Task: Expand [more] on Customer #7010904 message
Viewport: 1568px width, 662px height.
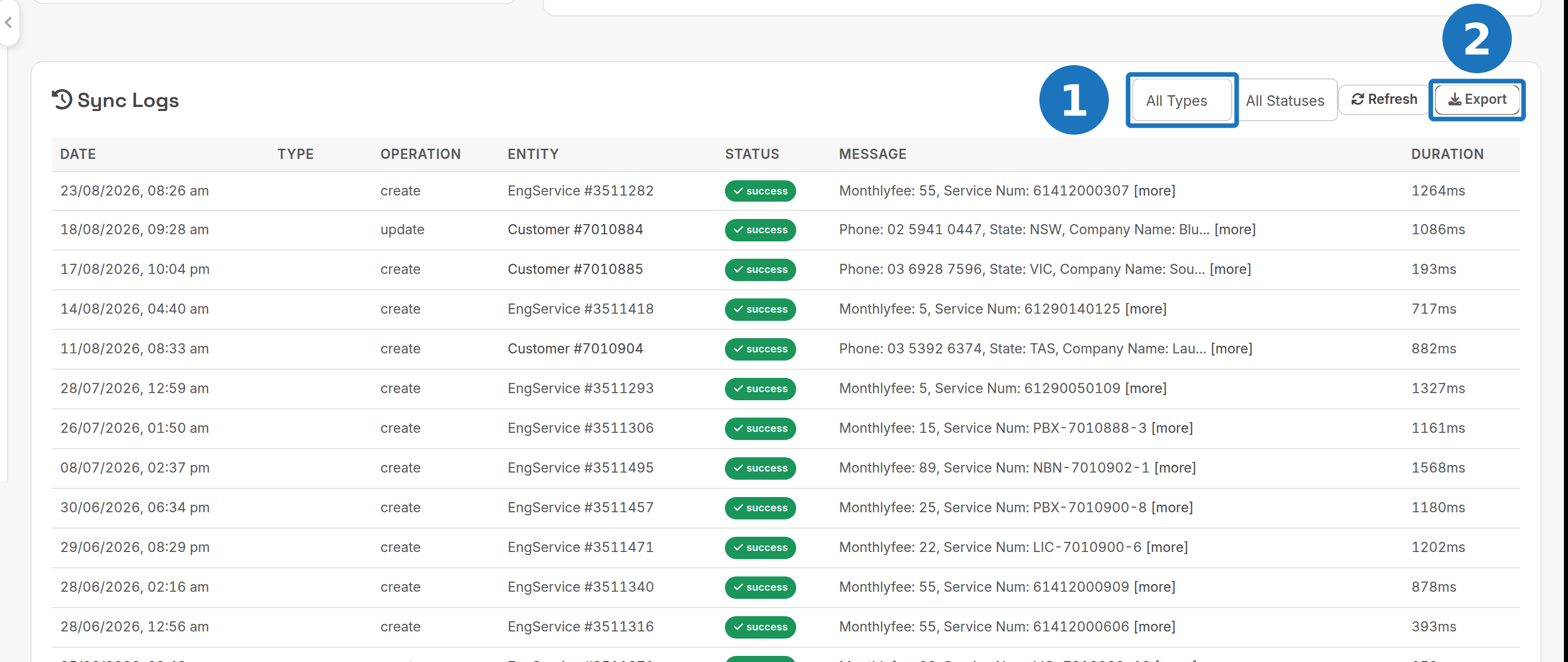Action: tap(1231, 348)
